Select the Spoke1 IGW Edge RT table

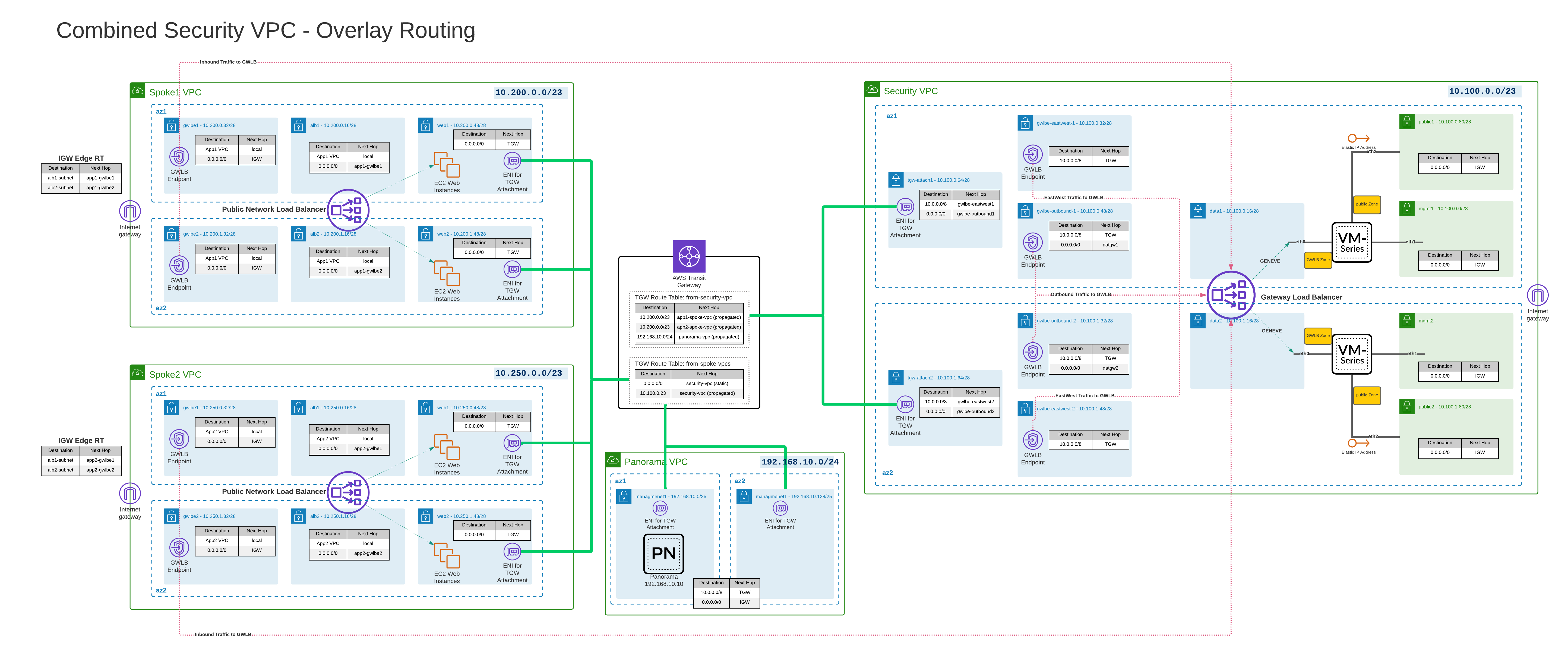(x=81, y=178)
